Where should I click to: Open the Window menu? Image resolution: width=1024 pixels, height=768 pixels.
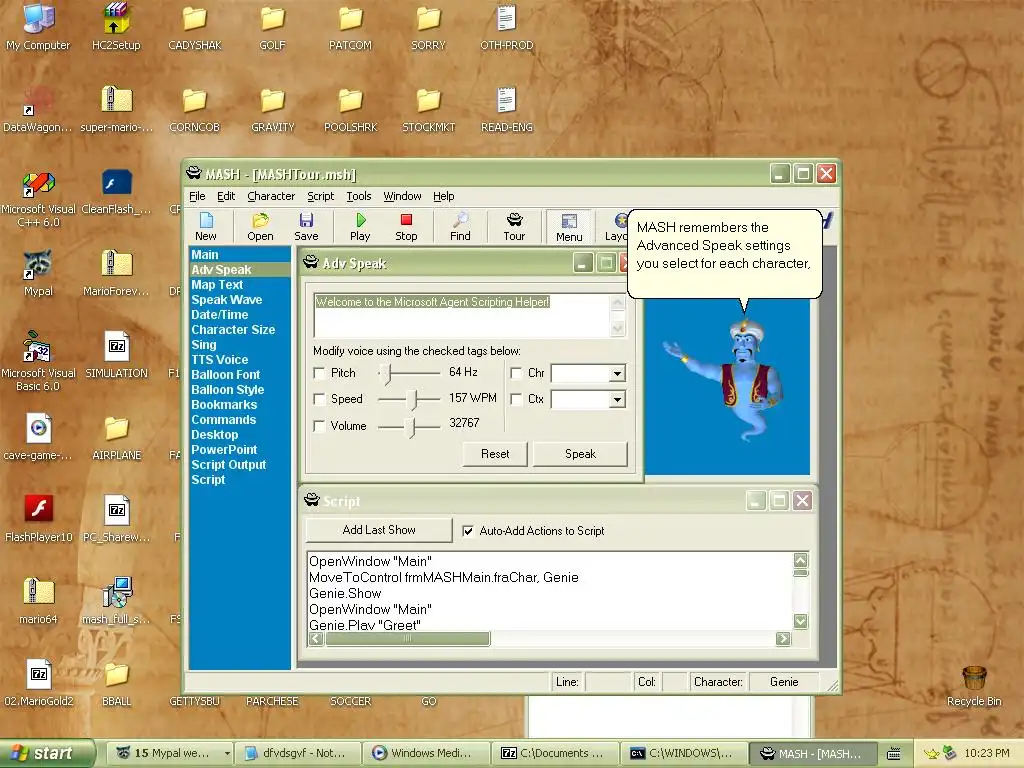tap(402, 196)
